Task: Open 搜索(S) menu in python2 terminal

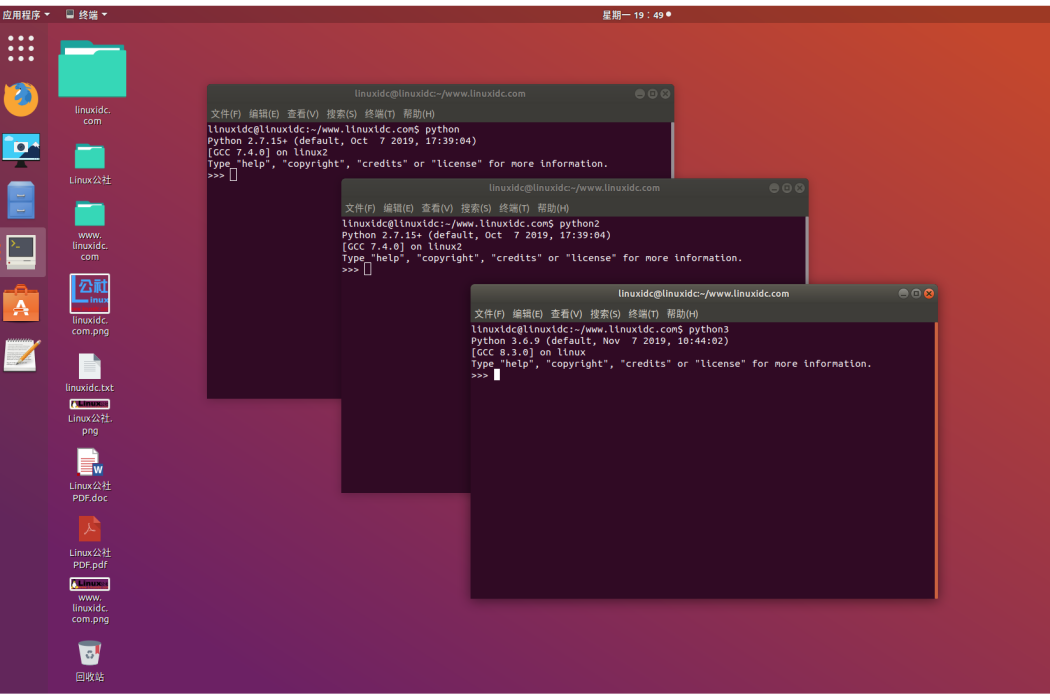Action: click(476, 208)
